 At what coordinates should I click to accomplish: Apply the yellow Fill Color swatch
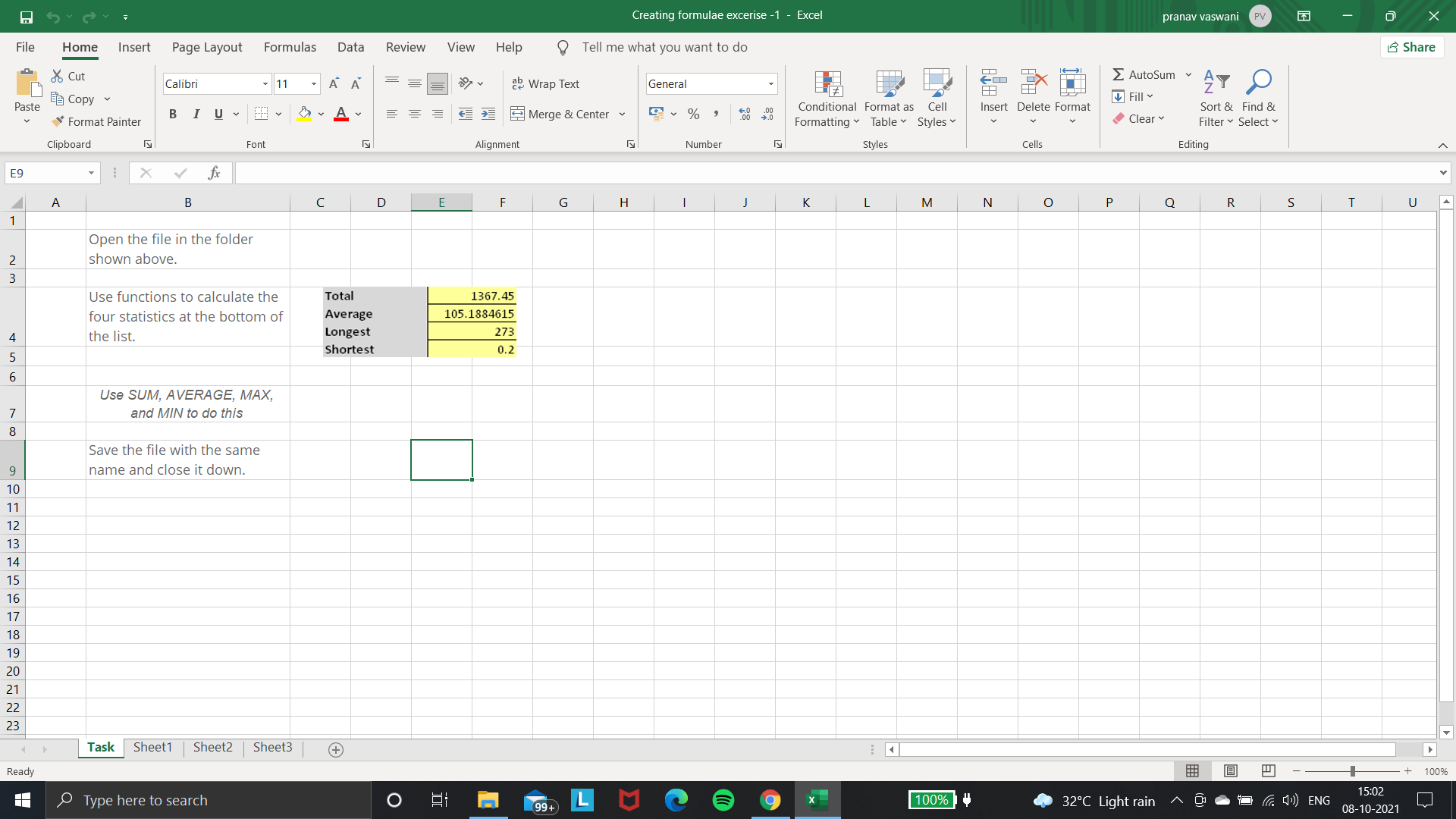(x=304, y=114)
